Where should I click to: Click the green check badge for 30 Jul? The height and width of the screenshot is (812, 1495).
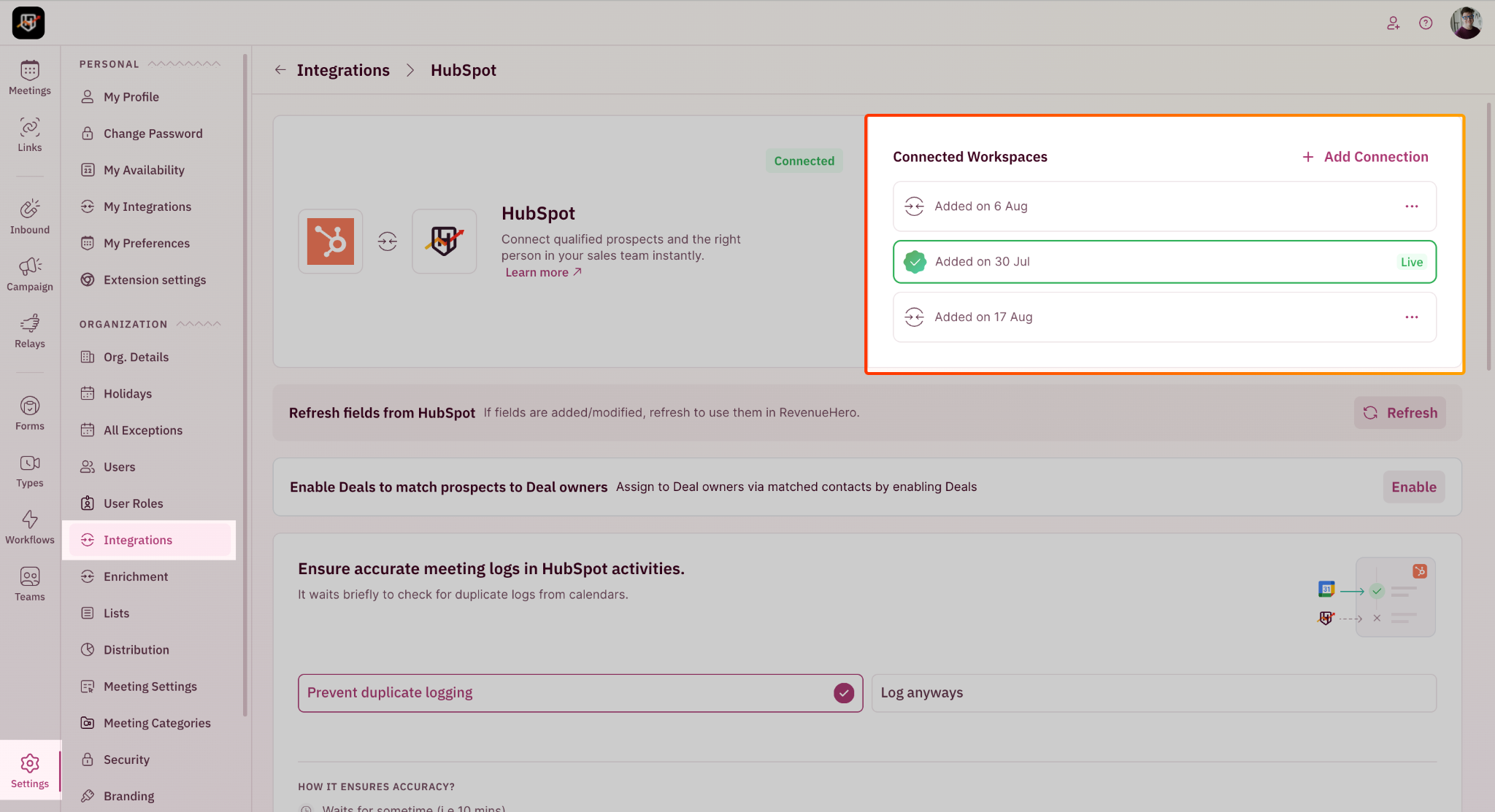(x=915, y=262)
